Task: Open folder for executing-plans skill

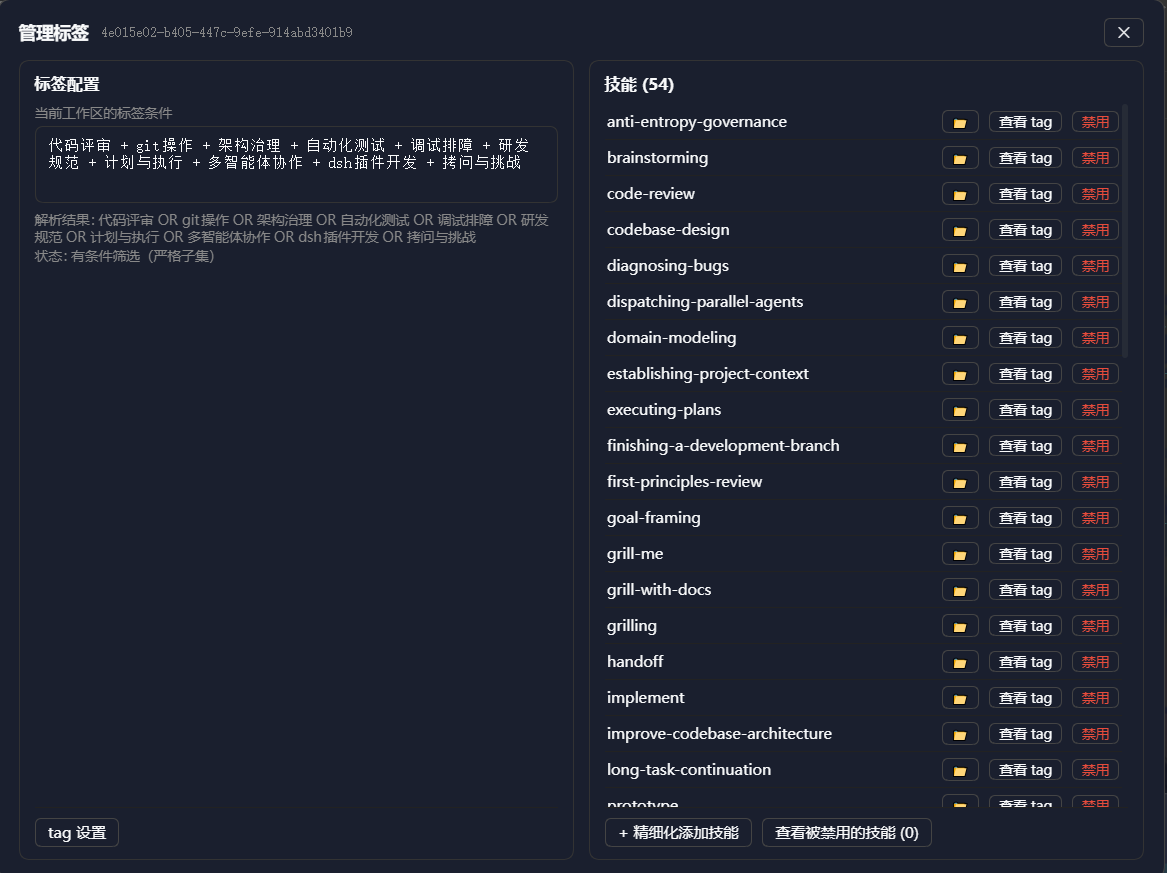Action: (960, 410)
